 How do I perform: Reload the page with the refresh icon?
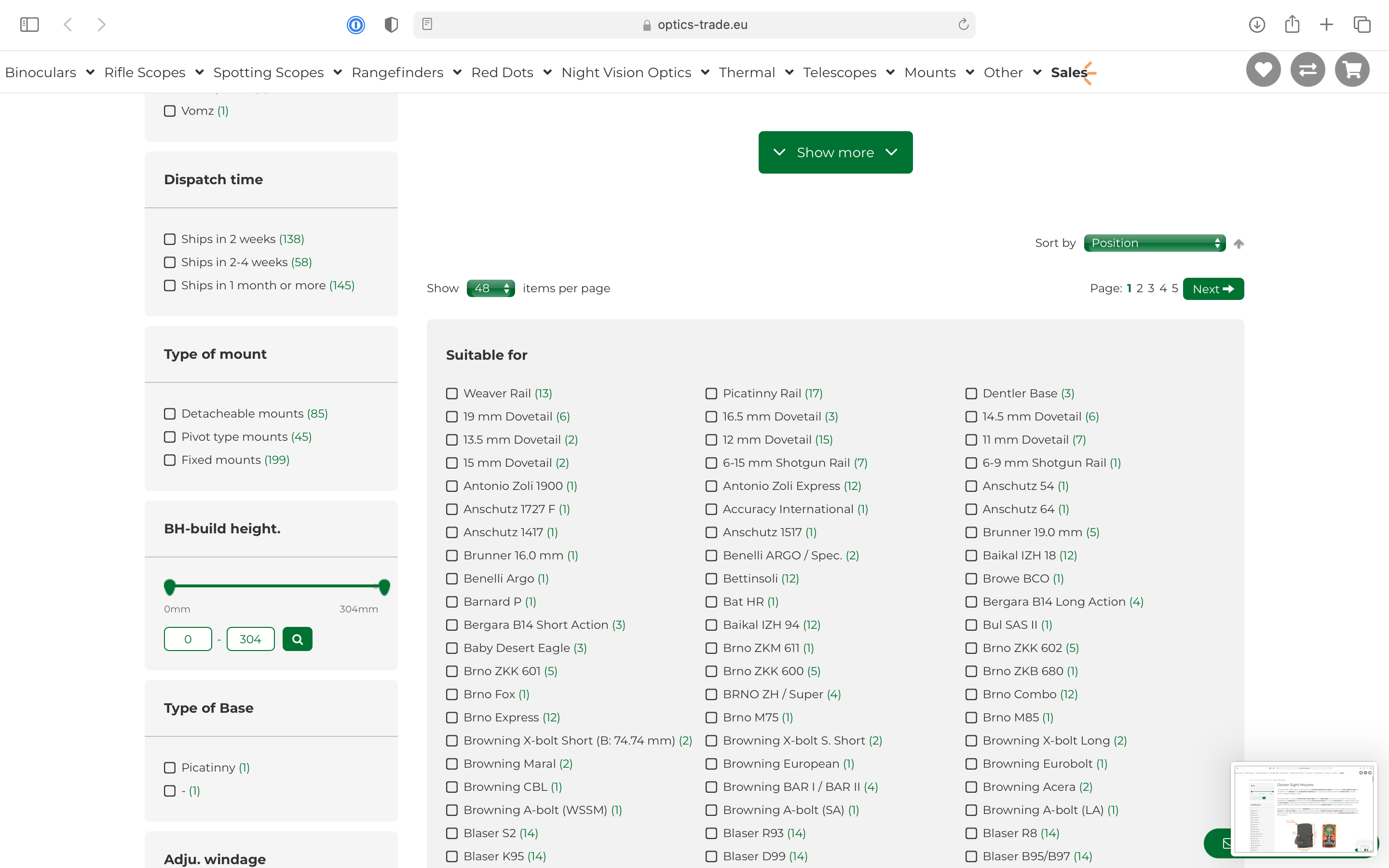963,24
